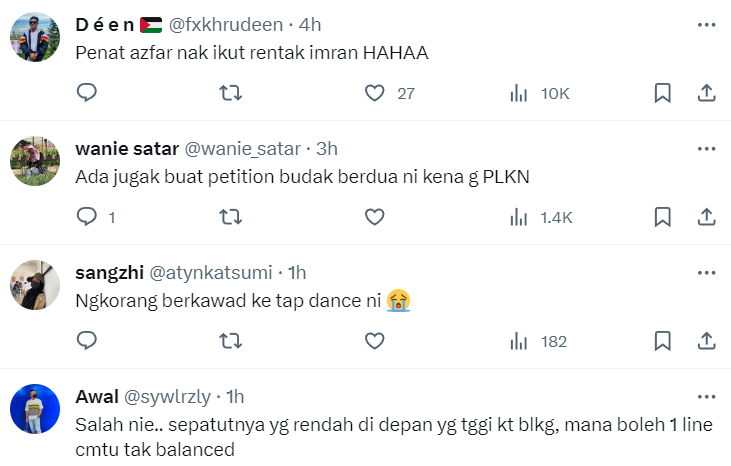Share Déen's tweet
Viewport: 731px width, 466px height.
[x=705, y=93]
